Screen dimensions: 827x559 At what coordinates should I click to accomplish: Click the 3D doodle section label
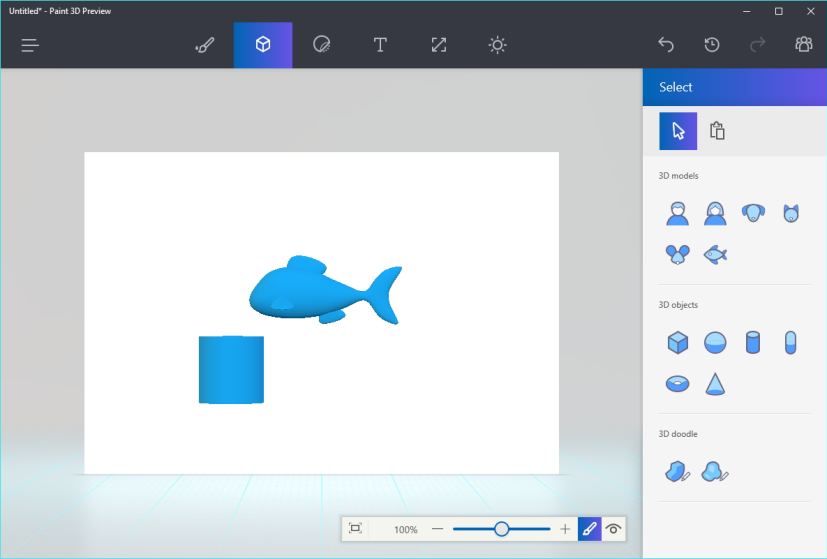(678, 434)
